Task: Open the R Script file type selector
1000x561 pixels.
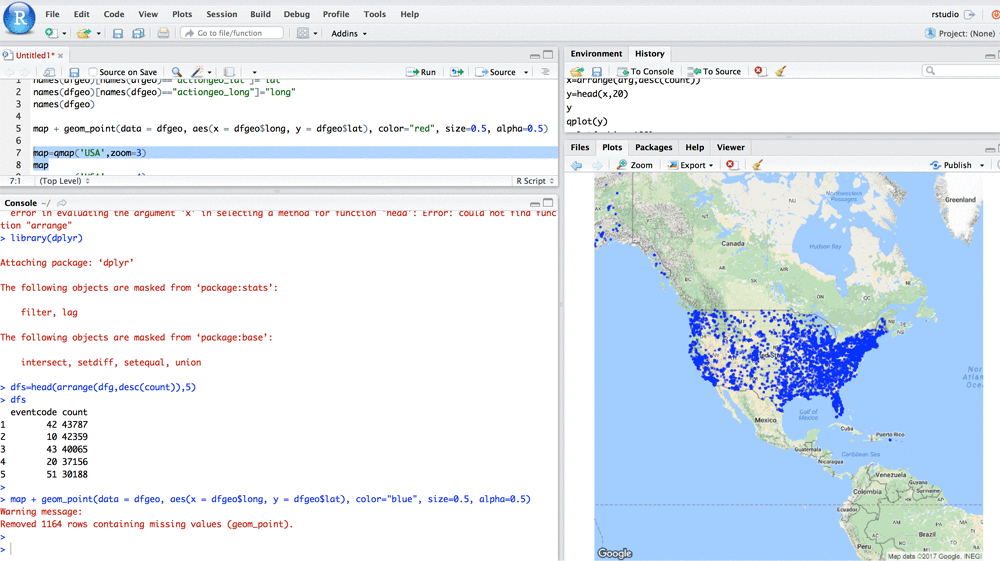Action: [534, 181]
